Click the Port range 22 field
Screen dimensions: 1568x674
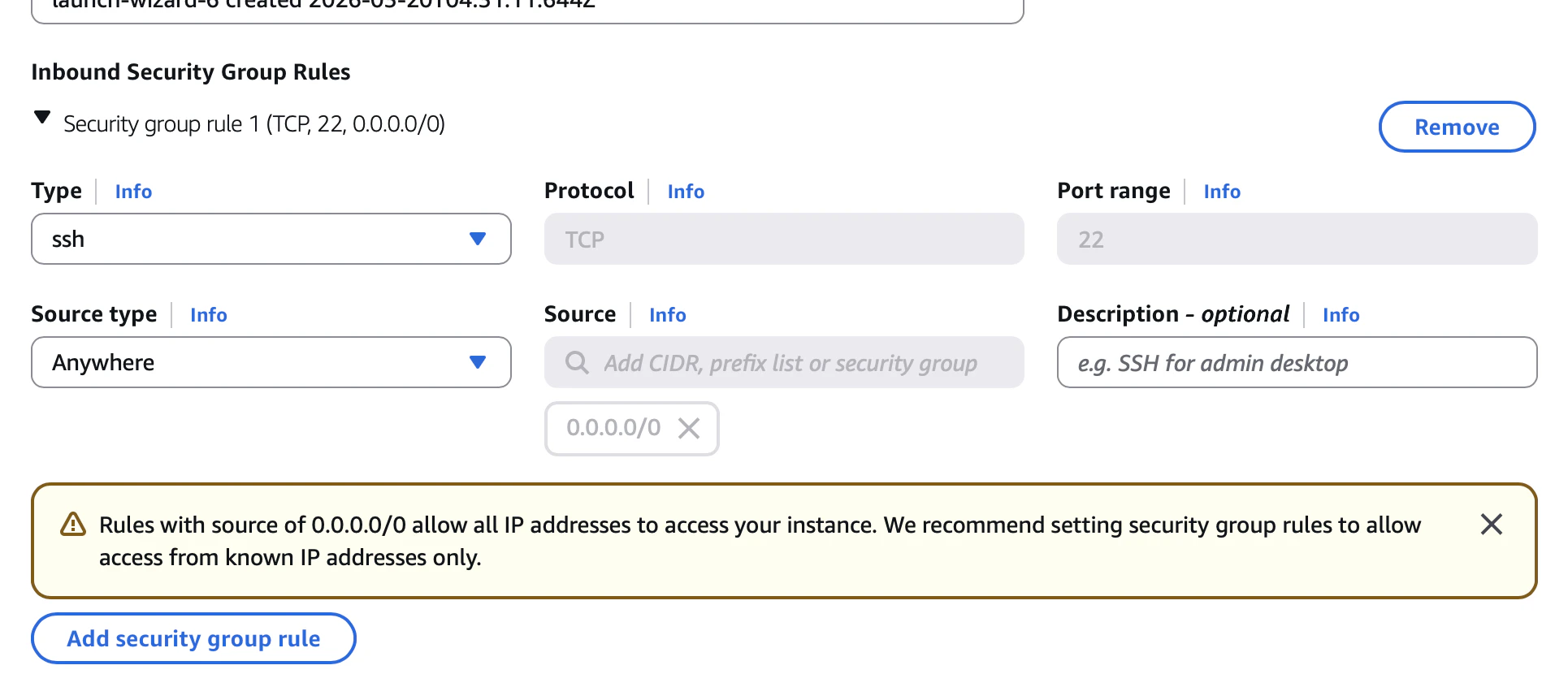[x=1297, y=239]
